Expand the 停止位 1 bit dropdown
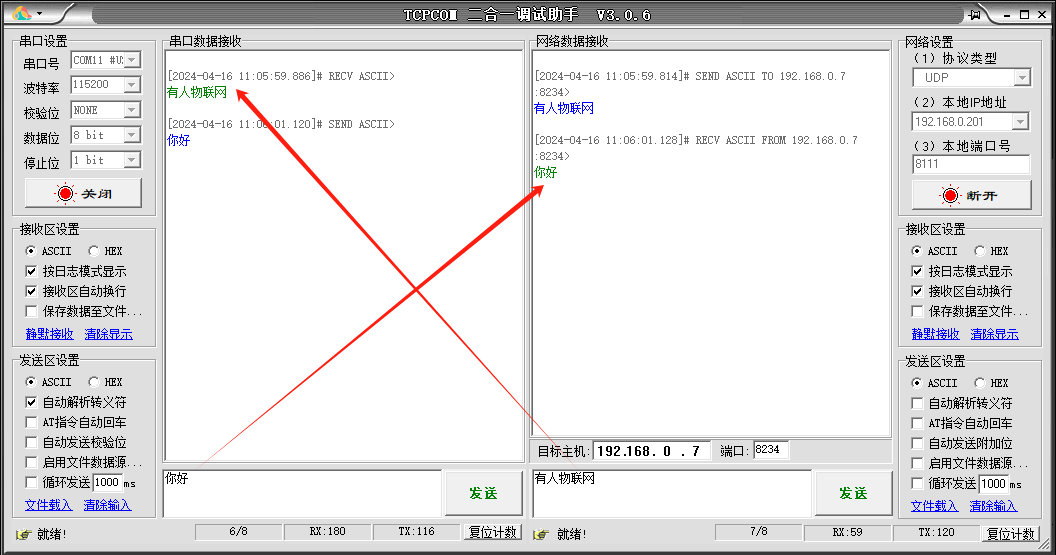The image size is (1056, 555). coord(132,160)
